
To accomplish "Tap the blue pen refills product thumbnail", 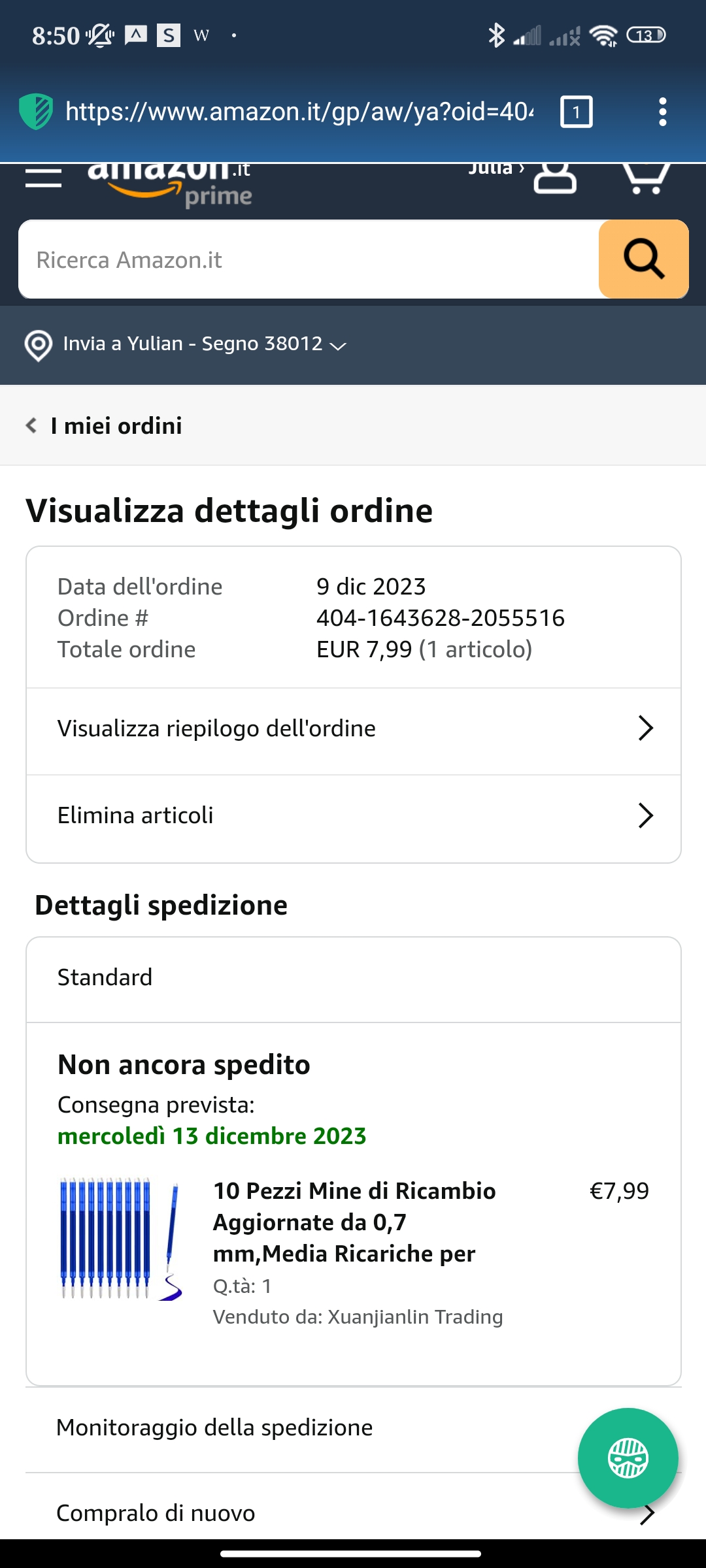I will (x=122, y=1239).
